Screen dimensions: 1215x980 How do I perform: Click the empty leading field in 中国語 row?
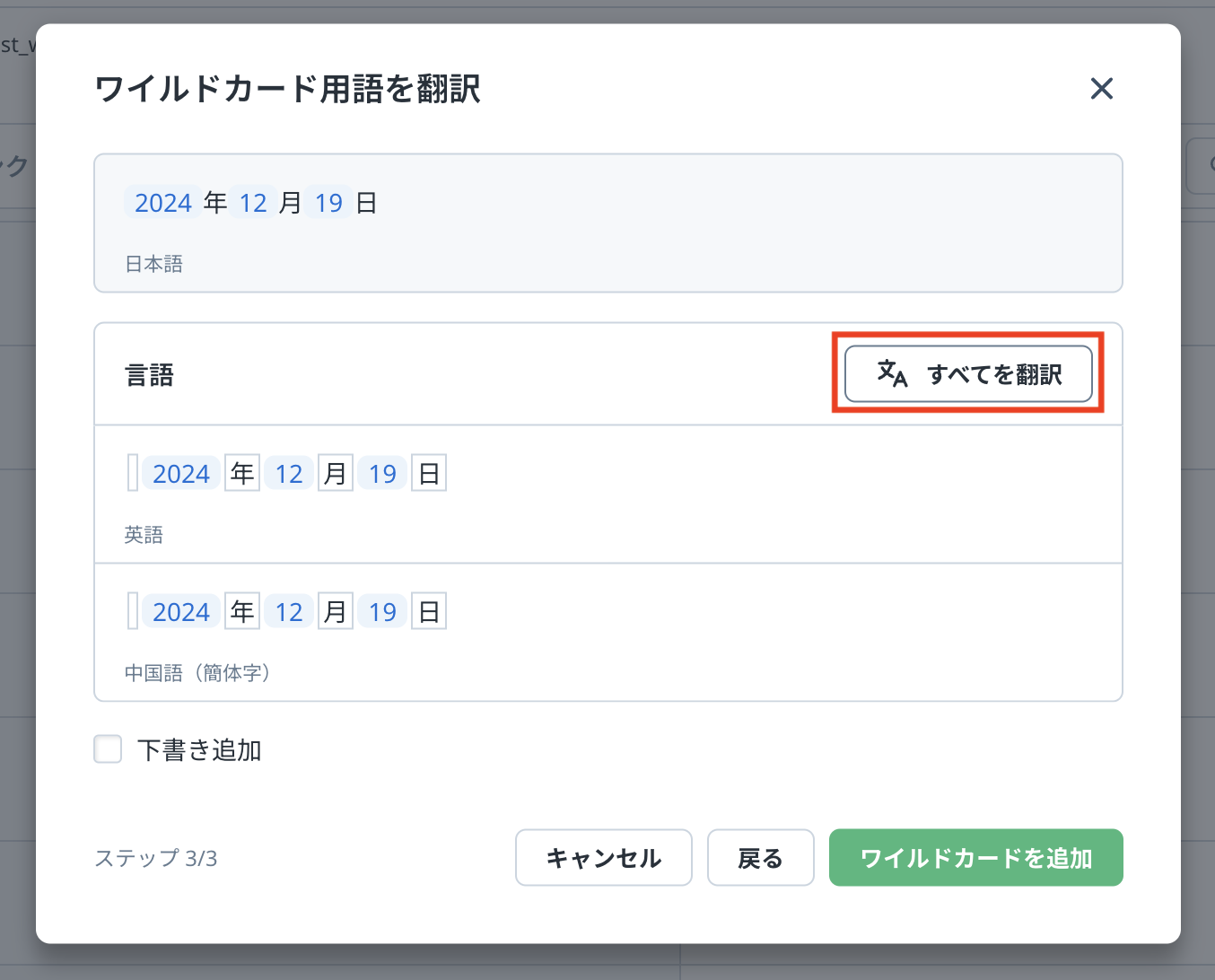(133, 611)
